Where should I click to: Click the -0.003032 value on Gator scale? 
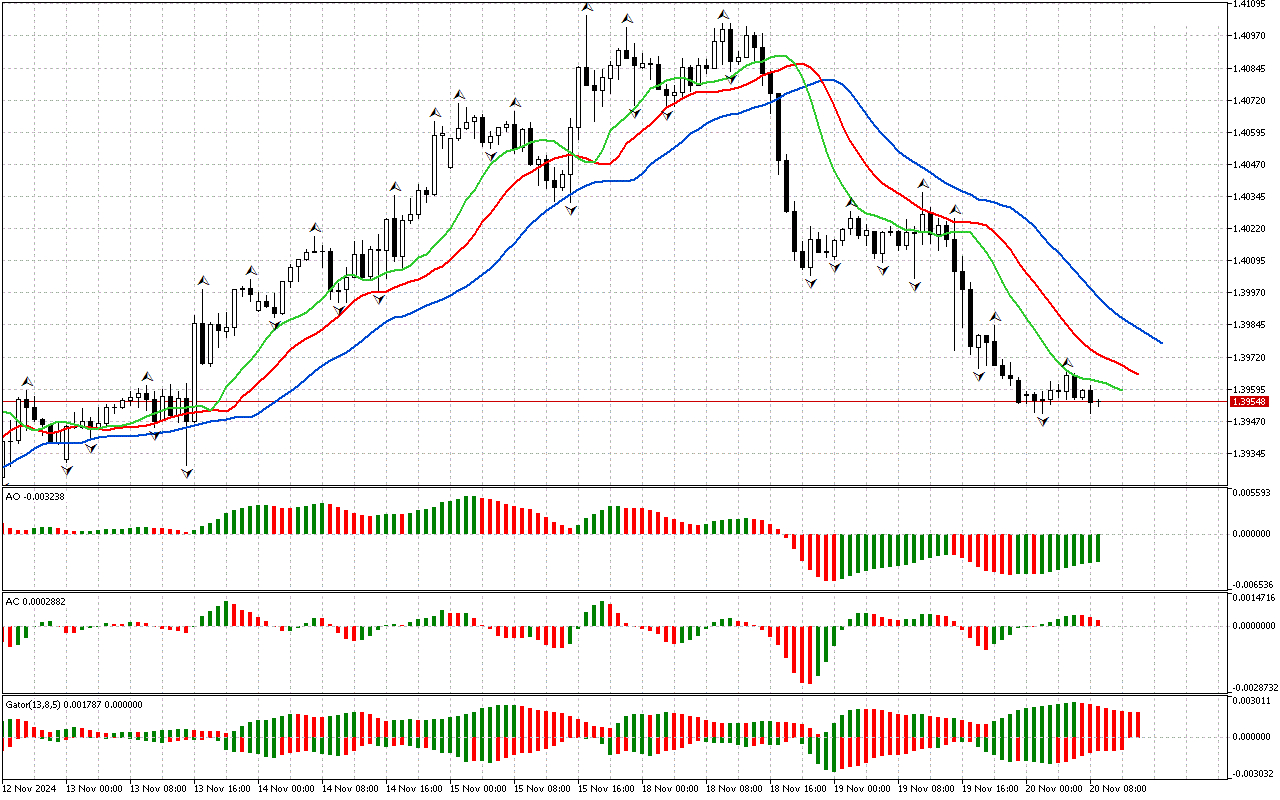[x=1252, y=773]
